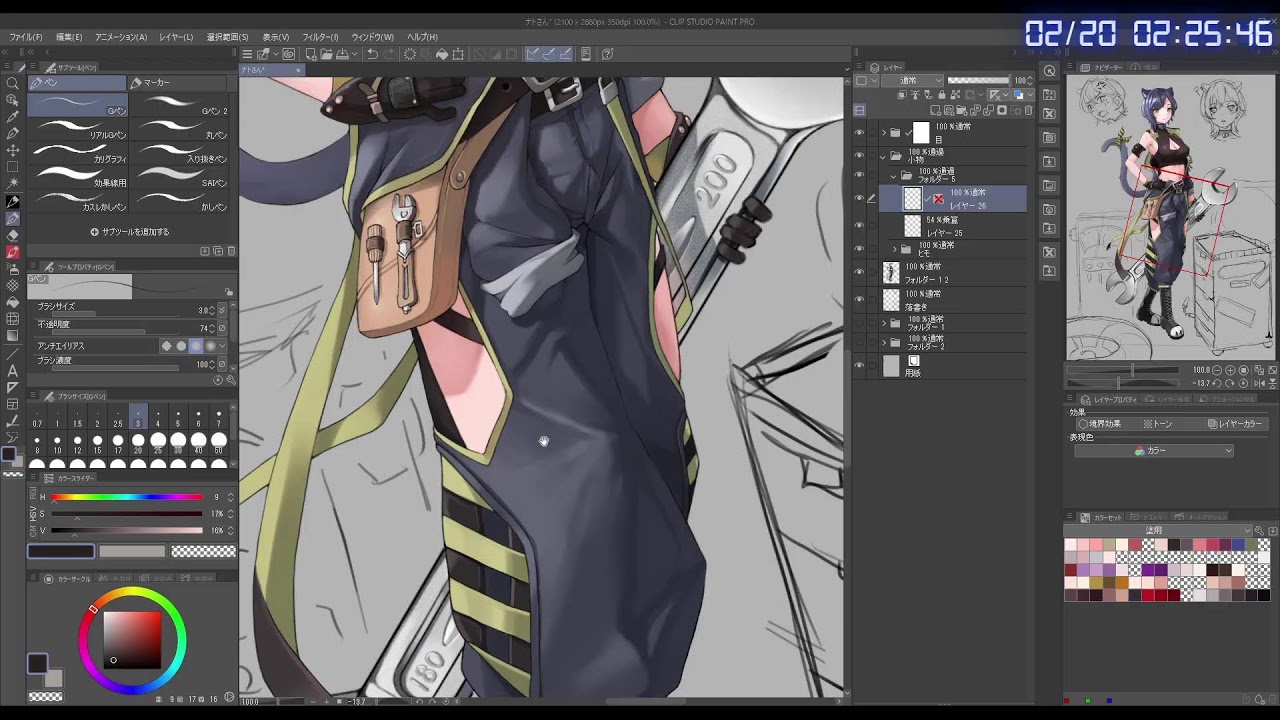Create new canvas from command bar

(311, 54)
